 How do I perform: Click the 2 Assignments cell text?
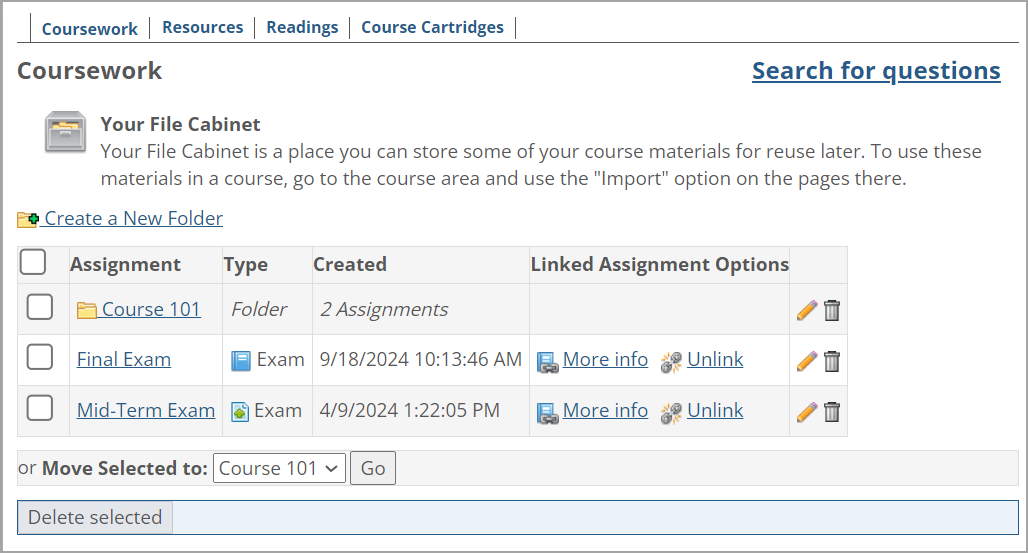[384, 309]
